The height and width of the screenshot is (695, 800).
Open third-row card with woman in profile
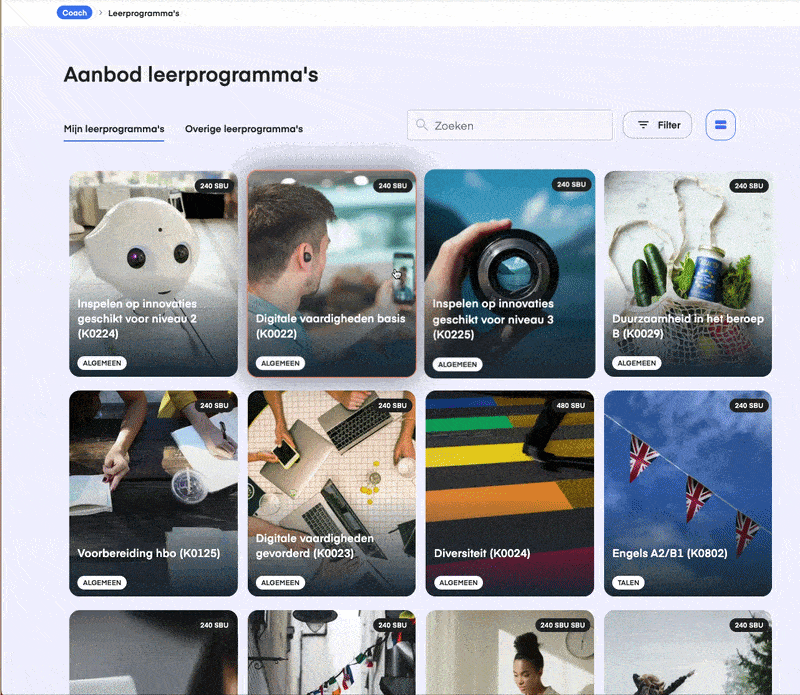point(510,653)
